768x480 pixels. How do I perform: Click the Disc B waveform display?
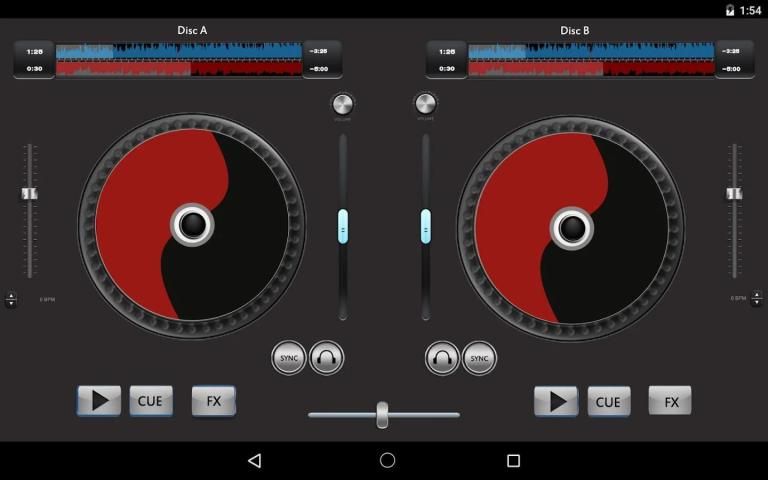[x=591, y=59]
